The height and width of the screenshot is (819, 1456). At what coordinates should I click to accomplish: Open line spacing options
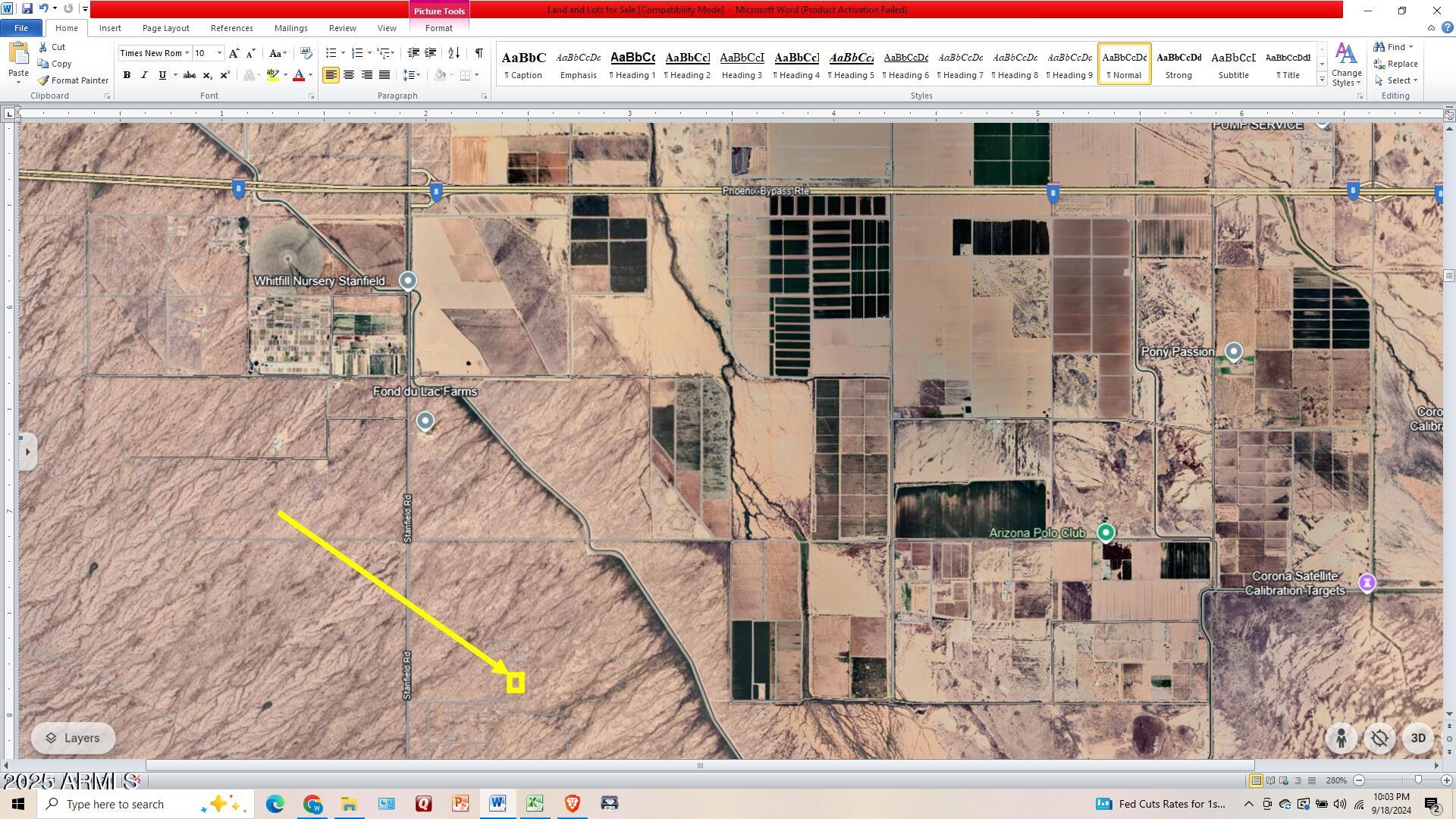tap(412, 75)
